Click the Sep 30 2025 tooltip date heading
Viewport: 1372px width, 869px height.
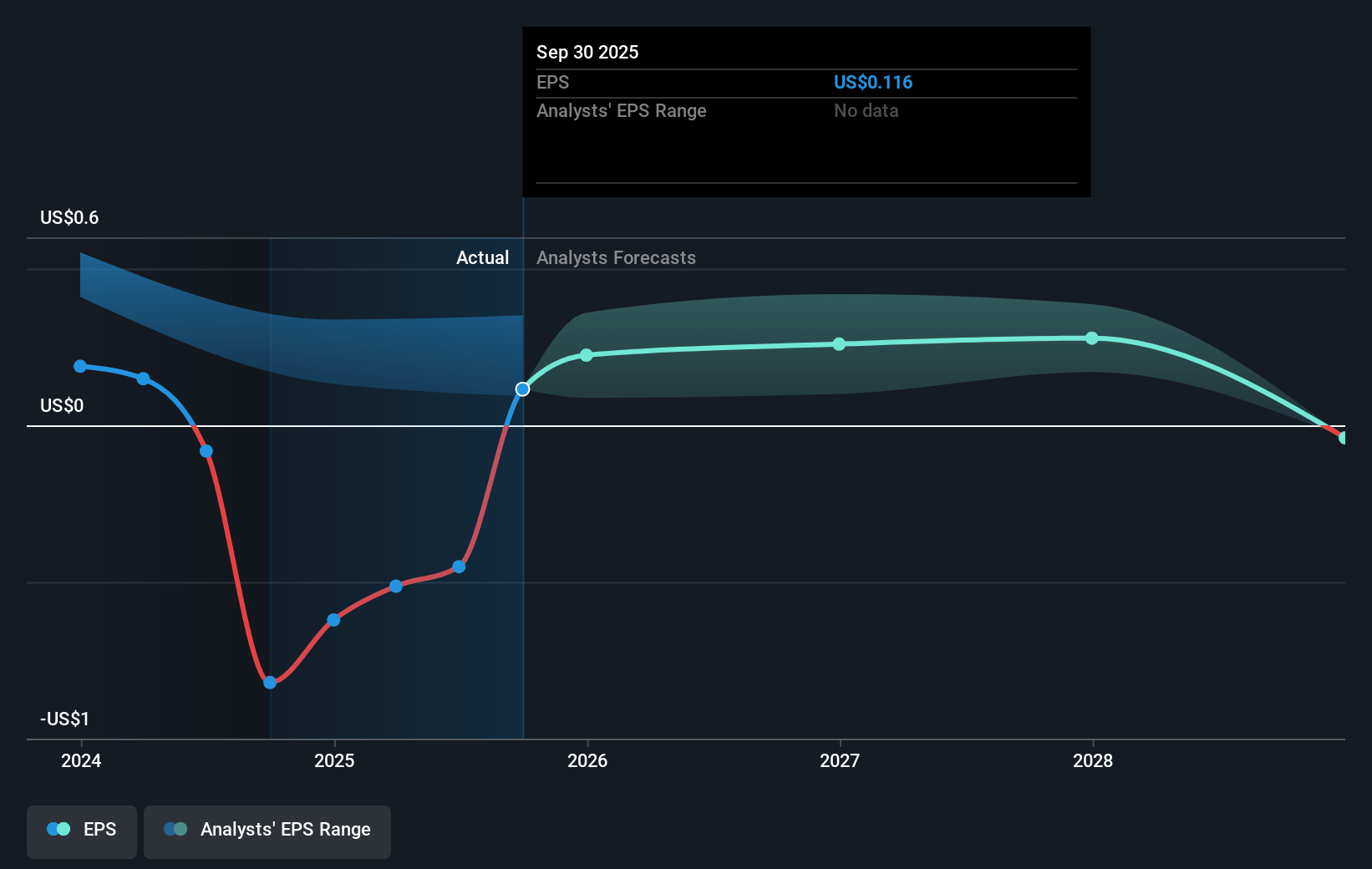587,53
